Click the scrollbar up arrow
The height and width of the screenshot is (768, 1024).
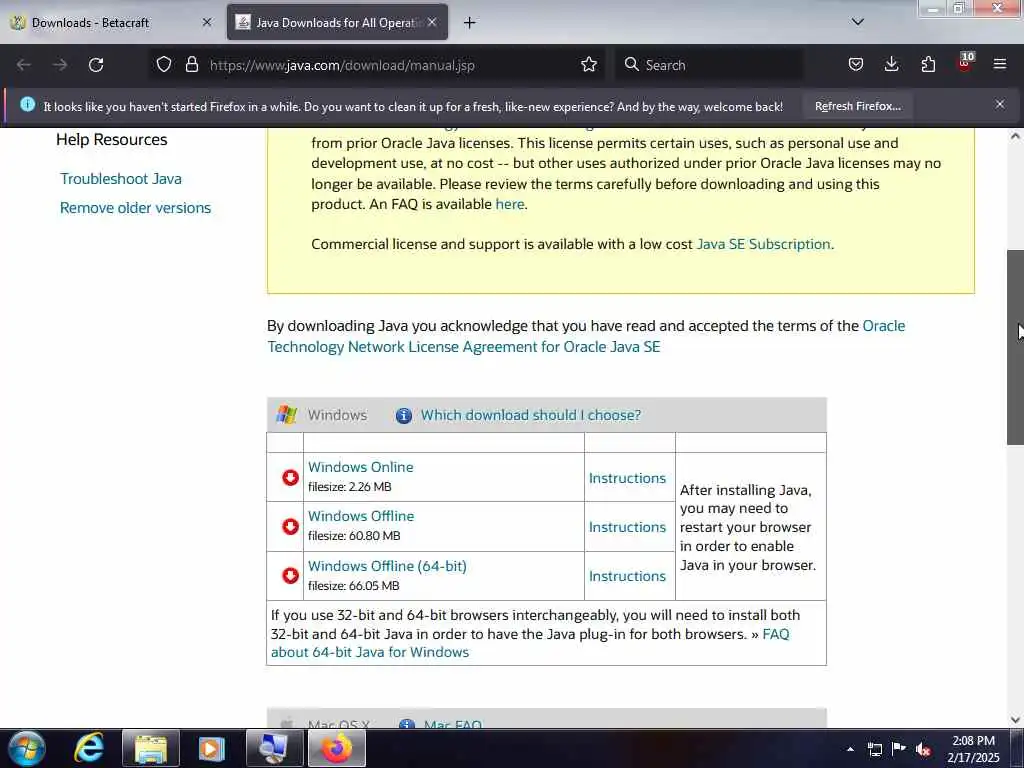[1015, 136]
